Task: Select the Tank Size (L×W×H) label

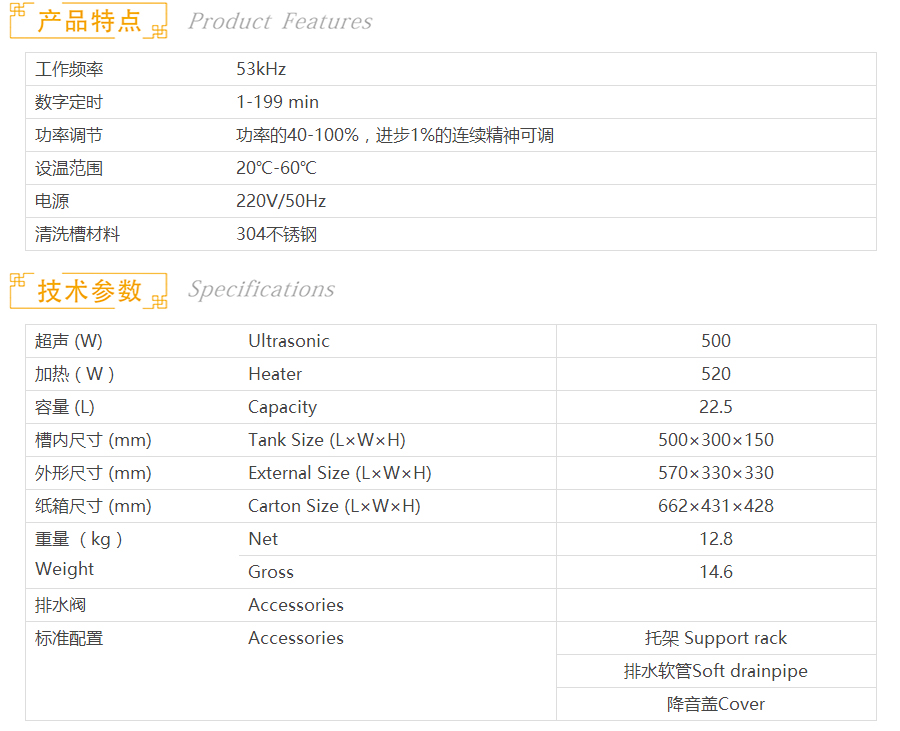Action: (x=326, y=440)
